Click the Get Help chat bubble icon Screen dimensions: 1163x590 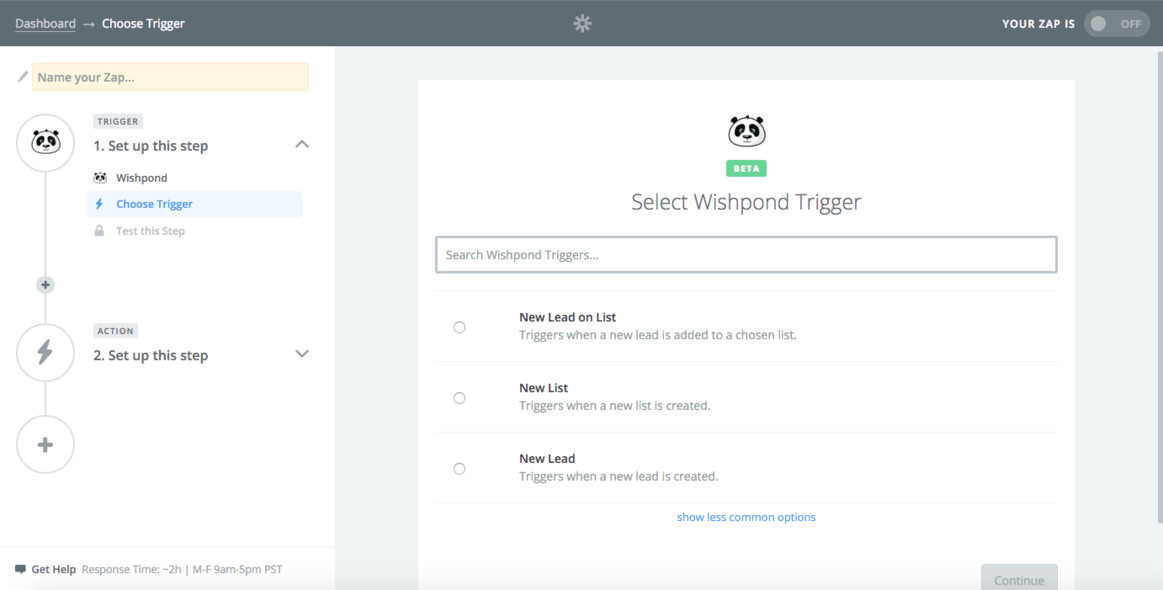point(21,570)
